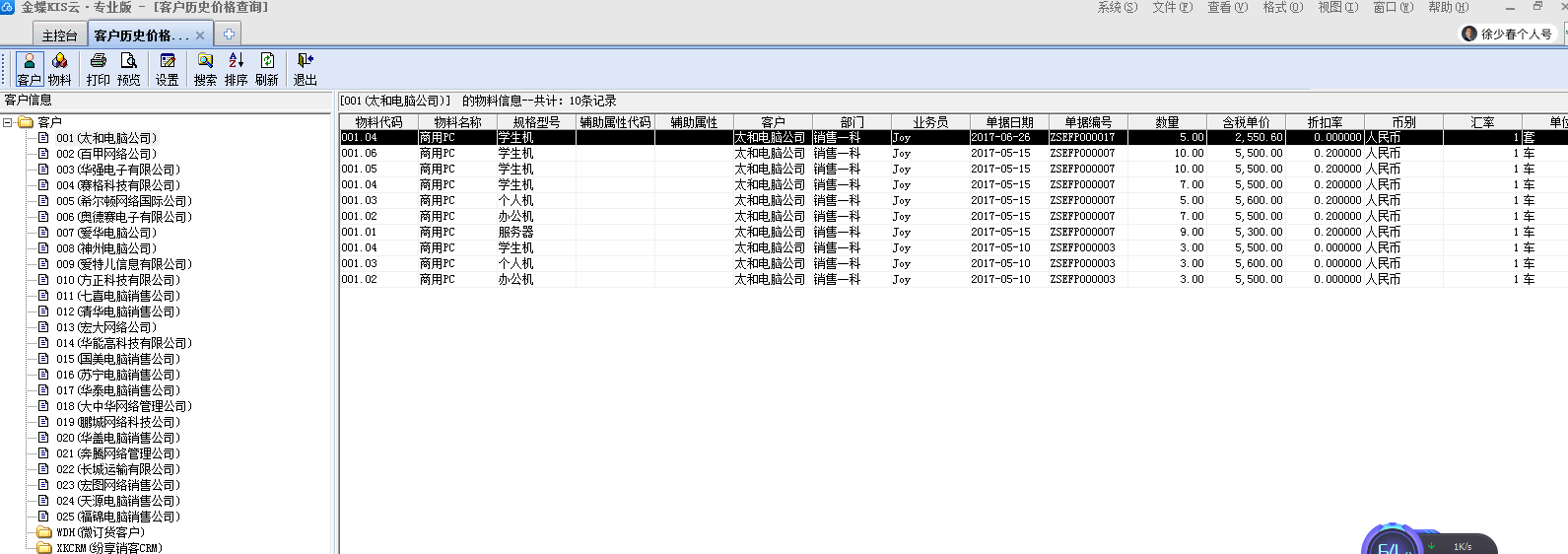Screen dimensions: 1568x554
Task: Click the 2,550.60 price cell
Action: [x=1247, y=138]
